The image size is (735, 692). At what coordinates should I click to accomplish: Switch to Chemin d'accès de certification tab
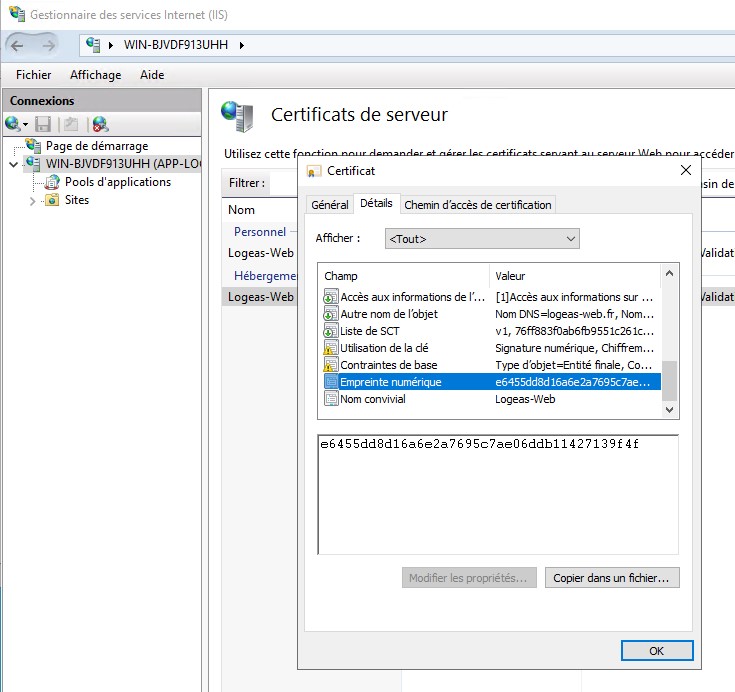point(477,205)
